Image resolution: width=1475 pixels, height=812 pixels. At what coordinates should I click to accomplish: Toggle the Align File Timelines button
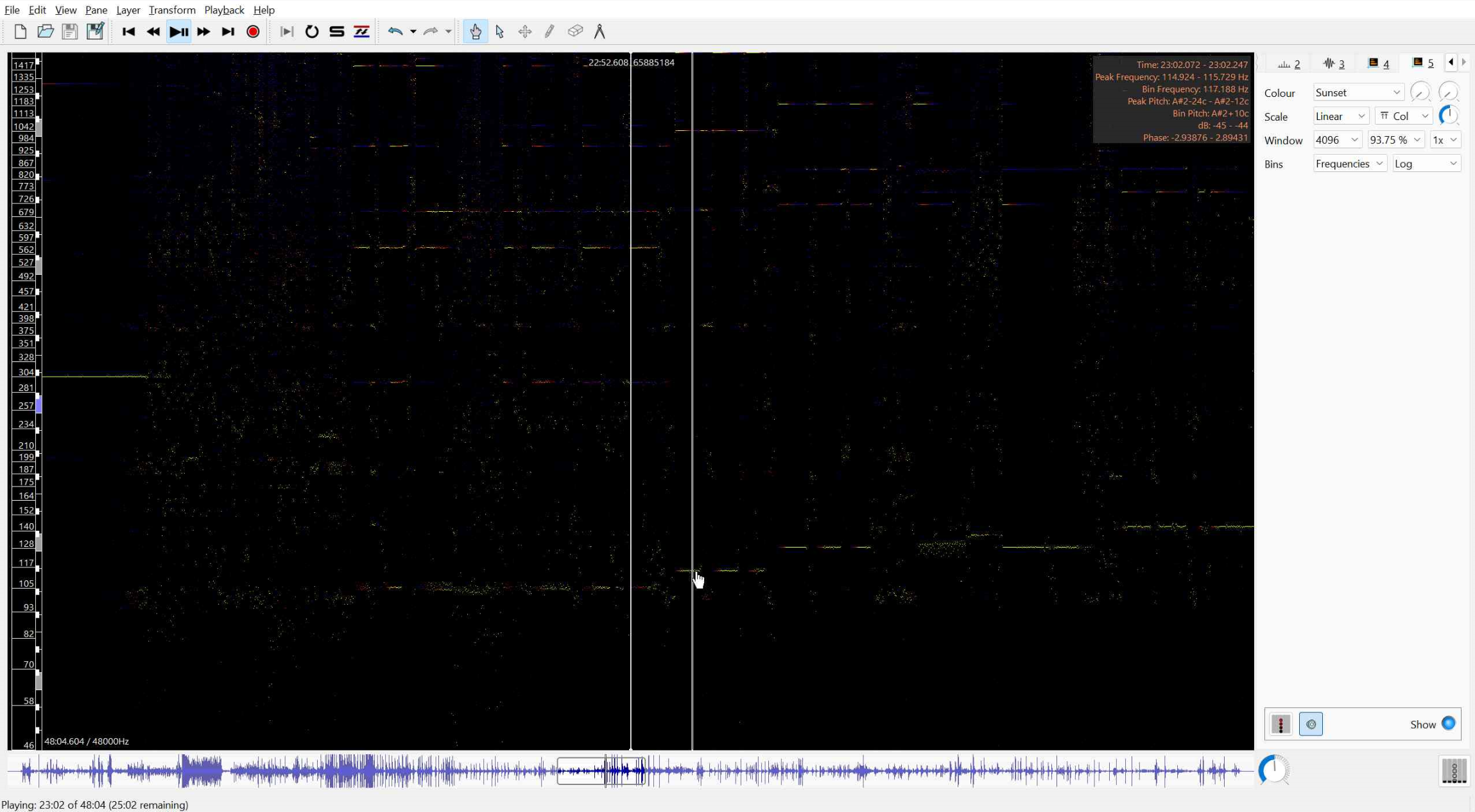[361, 31]
